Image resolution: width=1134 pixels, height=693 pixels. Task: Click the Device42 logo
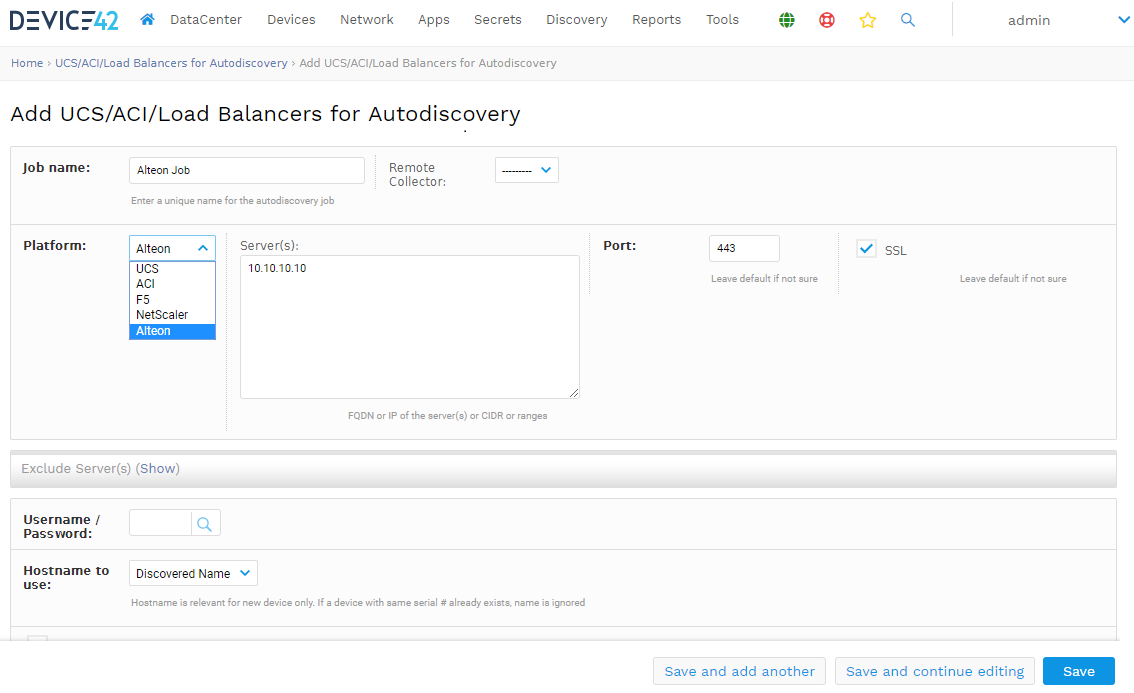(x=63, y=19)
